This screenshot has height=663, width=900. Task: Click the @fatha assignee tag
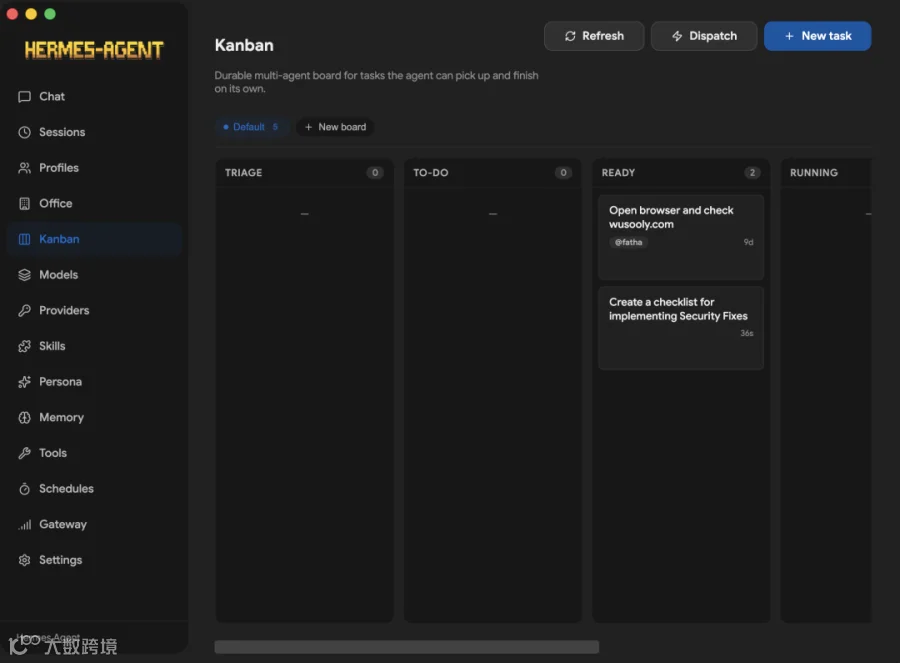(629, 242)
